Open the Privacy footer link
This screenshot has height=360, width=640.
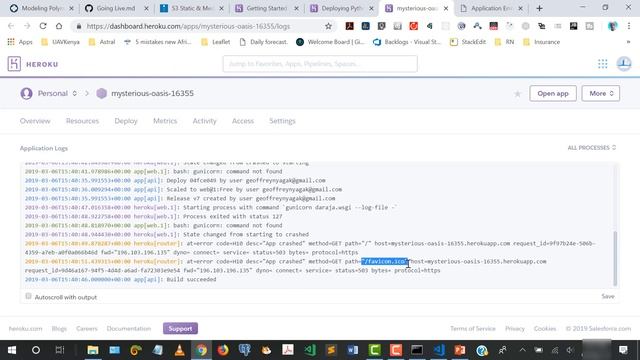(515, 328)
